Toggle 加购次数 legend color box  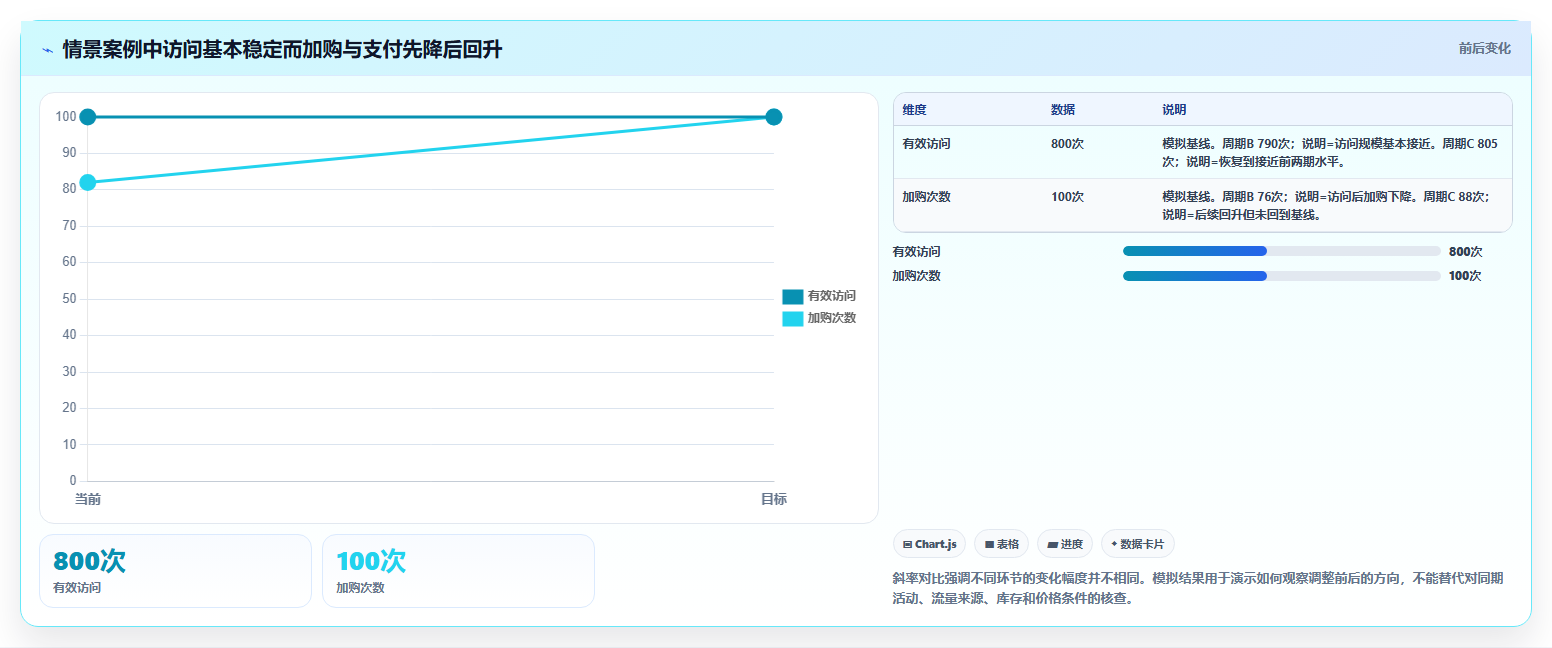792,318
